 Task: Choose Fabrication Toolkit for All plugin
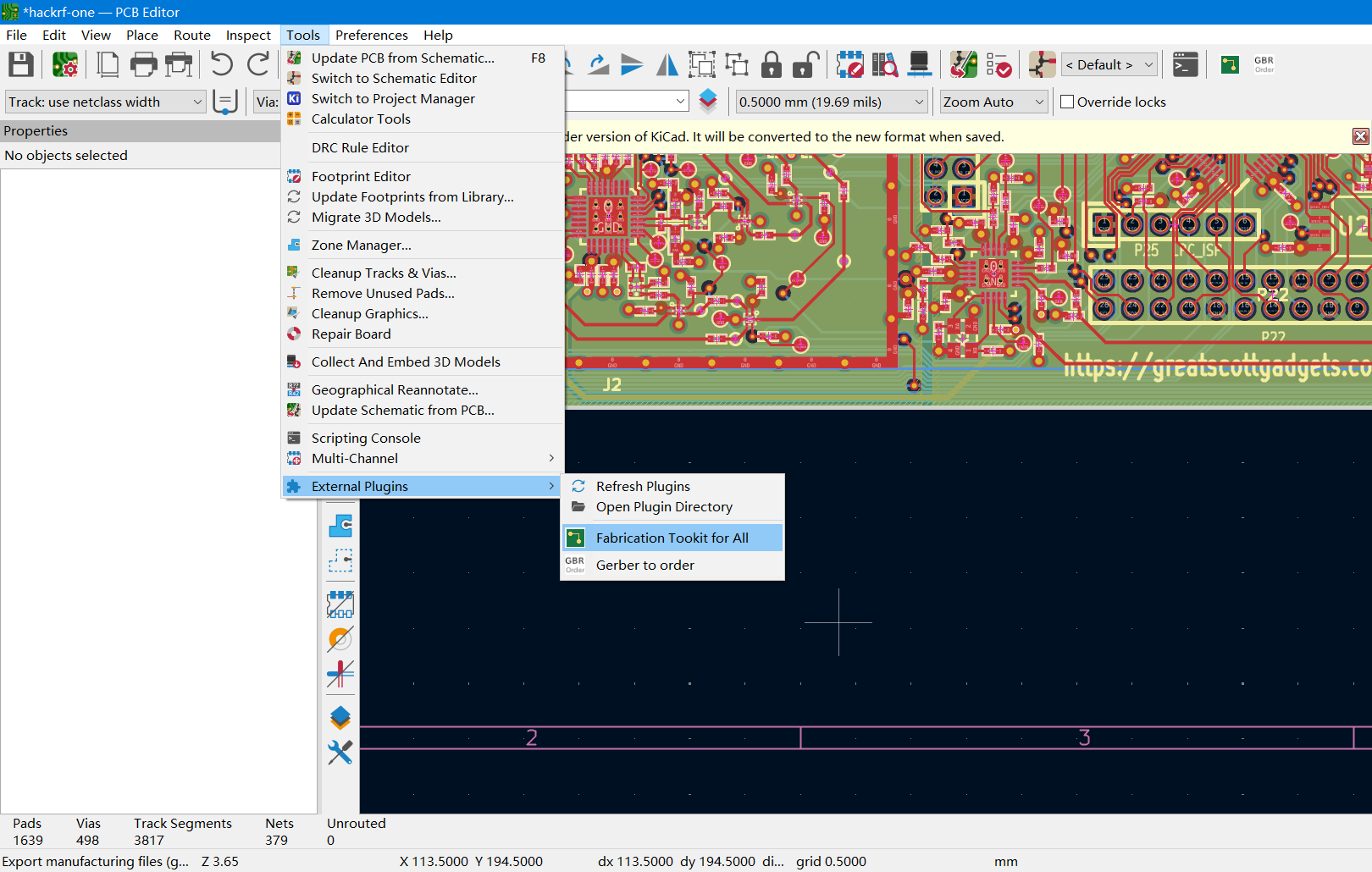[672, 538]
